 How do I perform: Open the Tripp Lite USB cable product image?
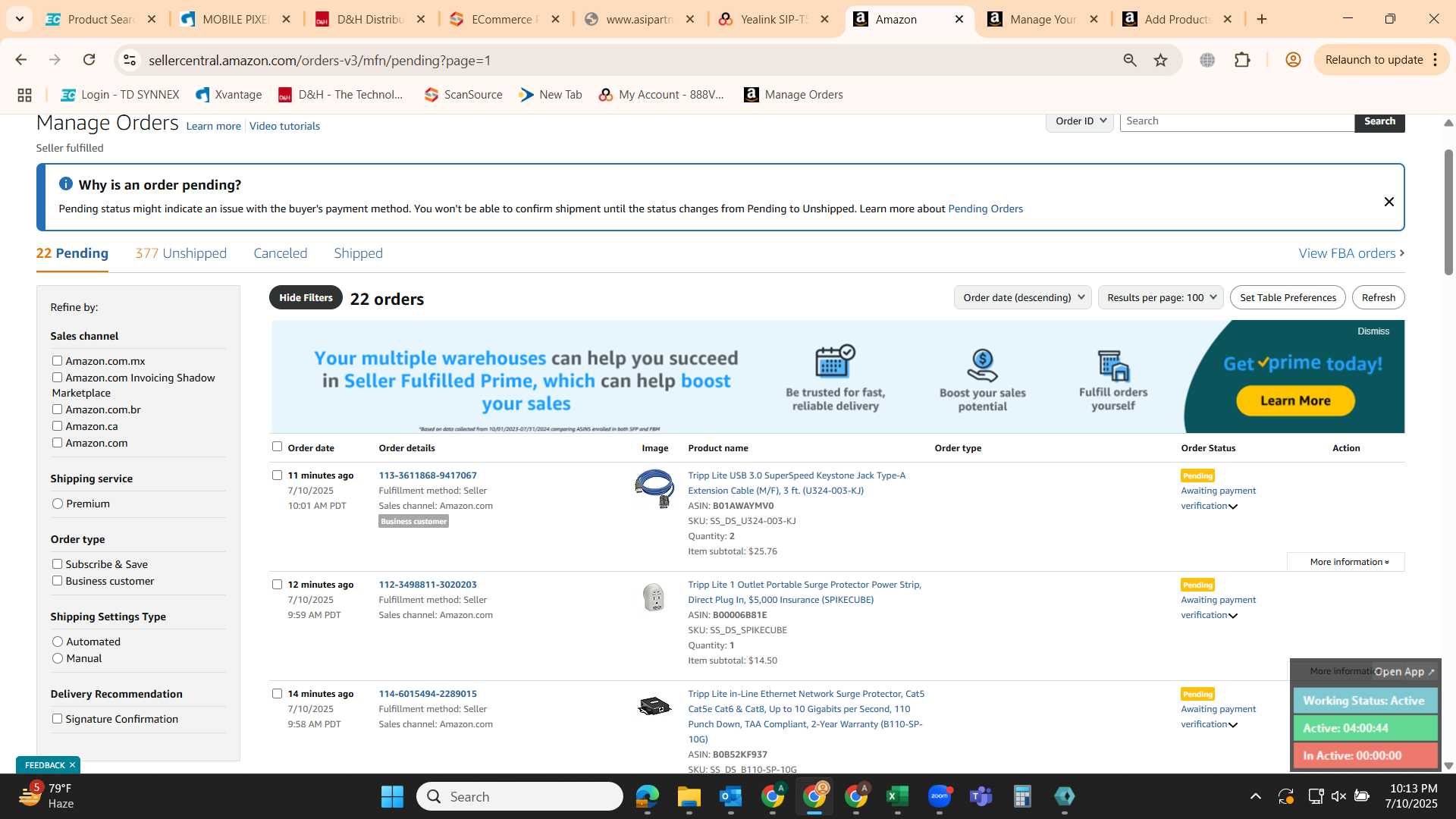654,488
